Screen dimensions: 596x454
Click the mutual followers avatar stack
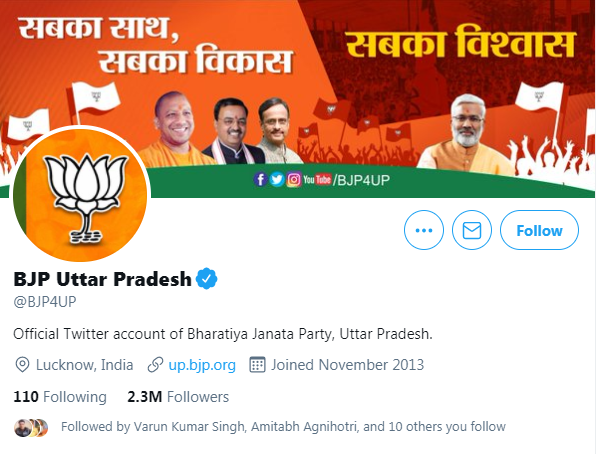(31, 428)
